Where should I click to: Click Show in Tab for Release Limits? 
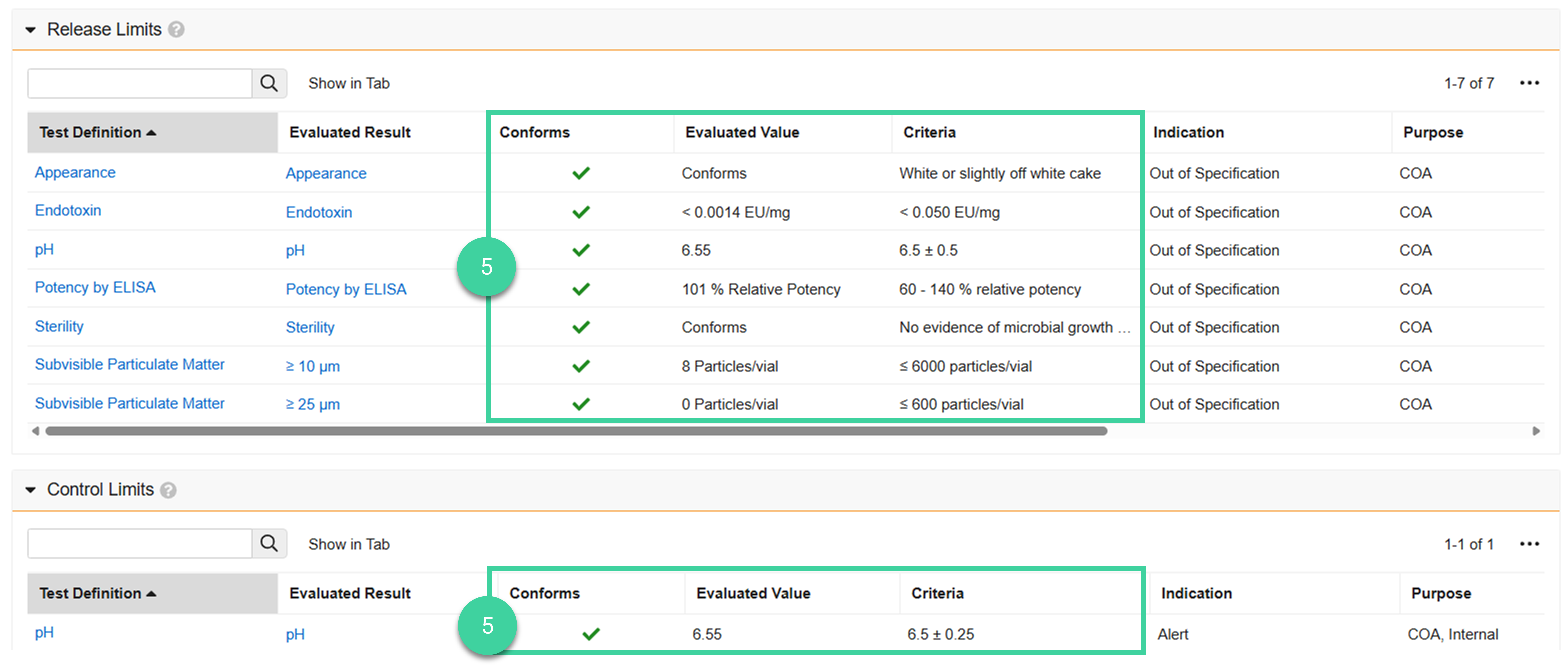pos(349,84)
